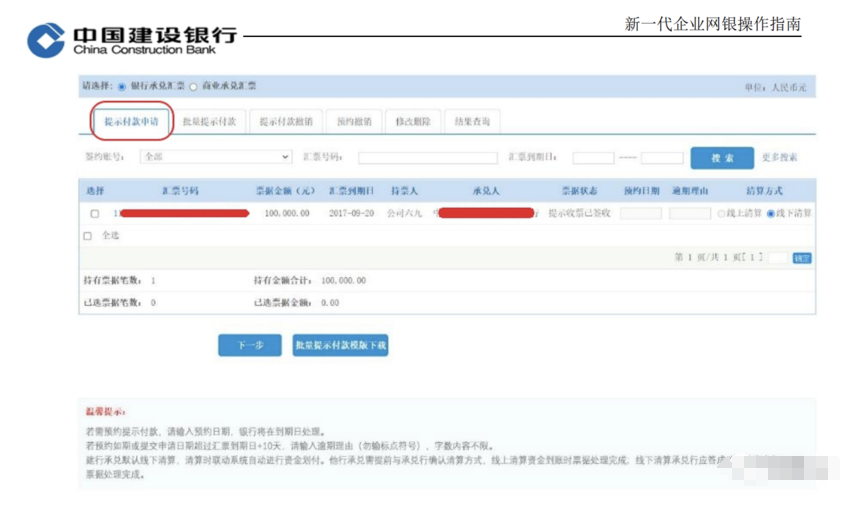The height and width of the screenshot is (507, 860).
Task: Check the checkbox for the first bill row
Action: coord(95,214)
